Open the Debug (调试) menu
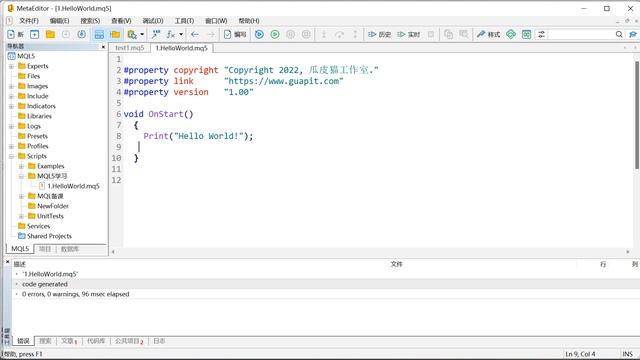640x360 pixels. point(153,21)
